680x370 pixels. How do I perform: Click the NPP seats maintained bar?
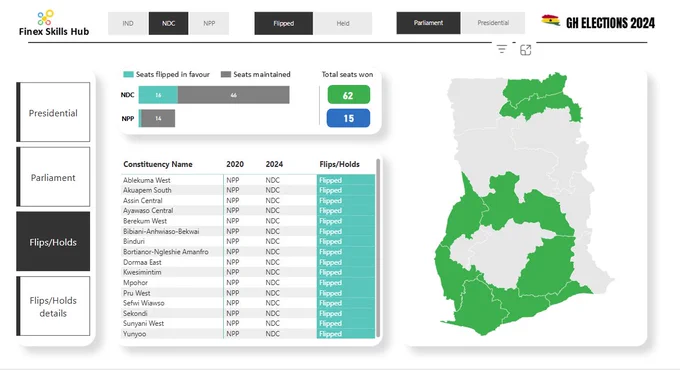158,118
